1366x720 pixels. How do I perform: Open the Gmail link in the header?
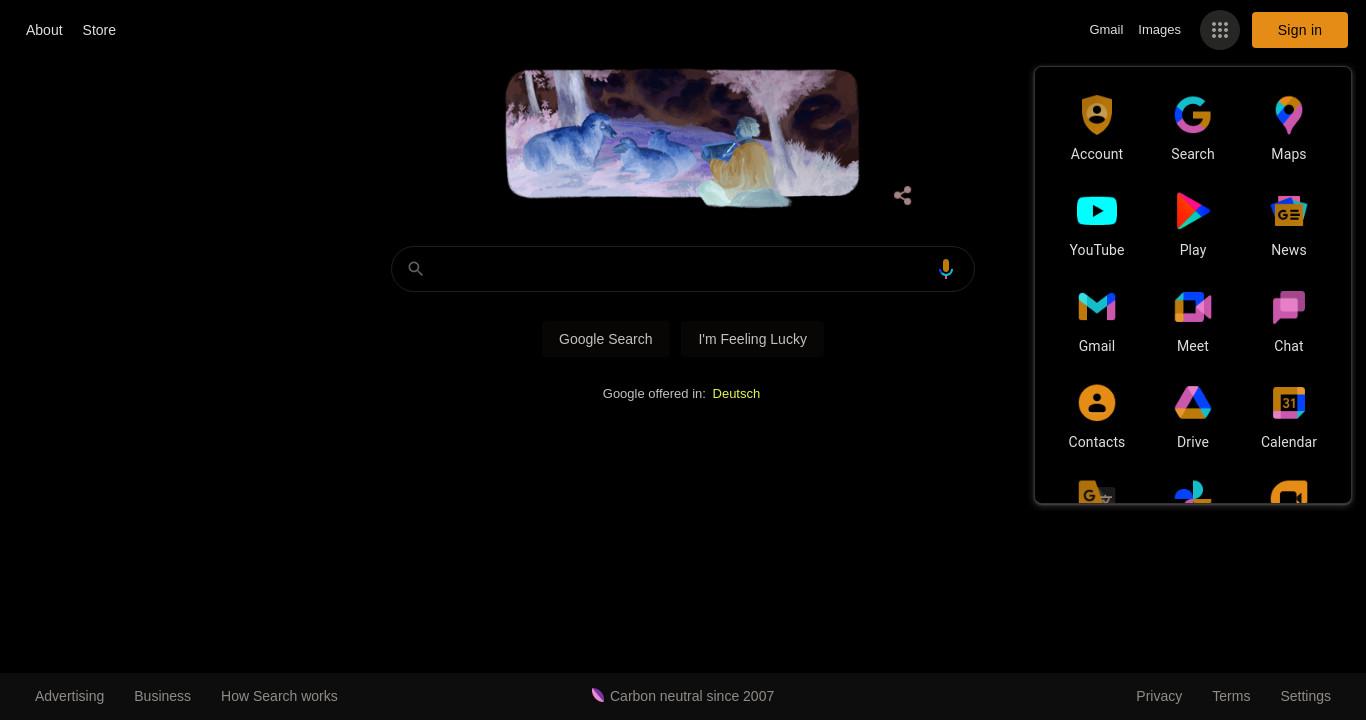point(1106,30)
